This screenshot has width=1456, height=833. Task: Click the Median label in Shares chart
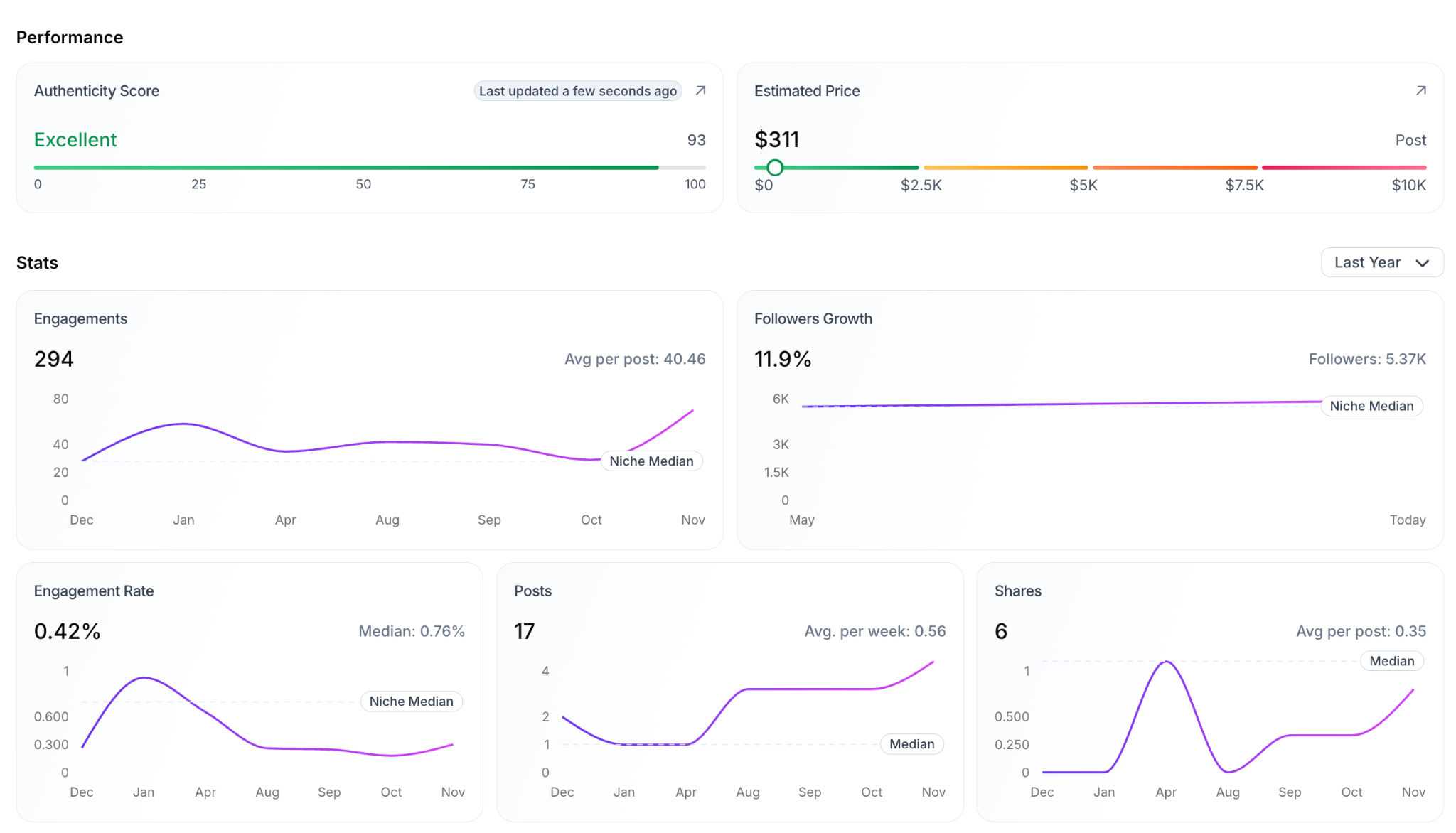(x=1391, y=661)
